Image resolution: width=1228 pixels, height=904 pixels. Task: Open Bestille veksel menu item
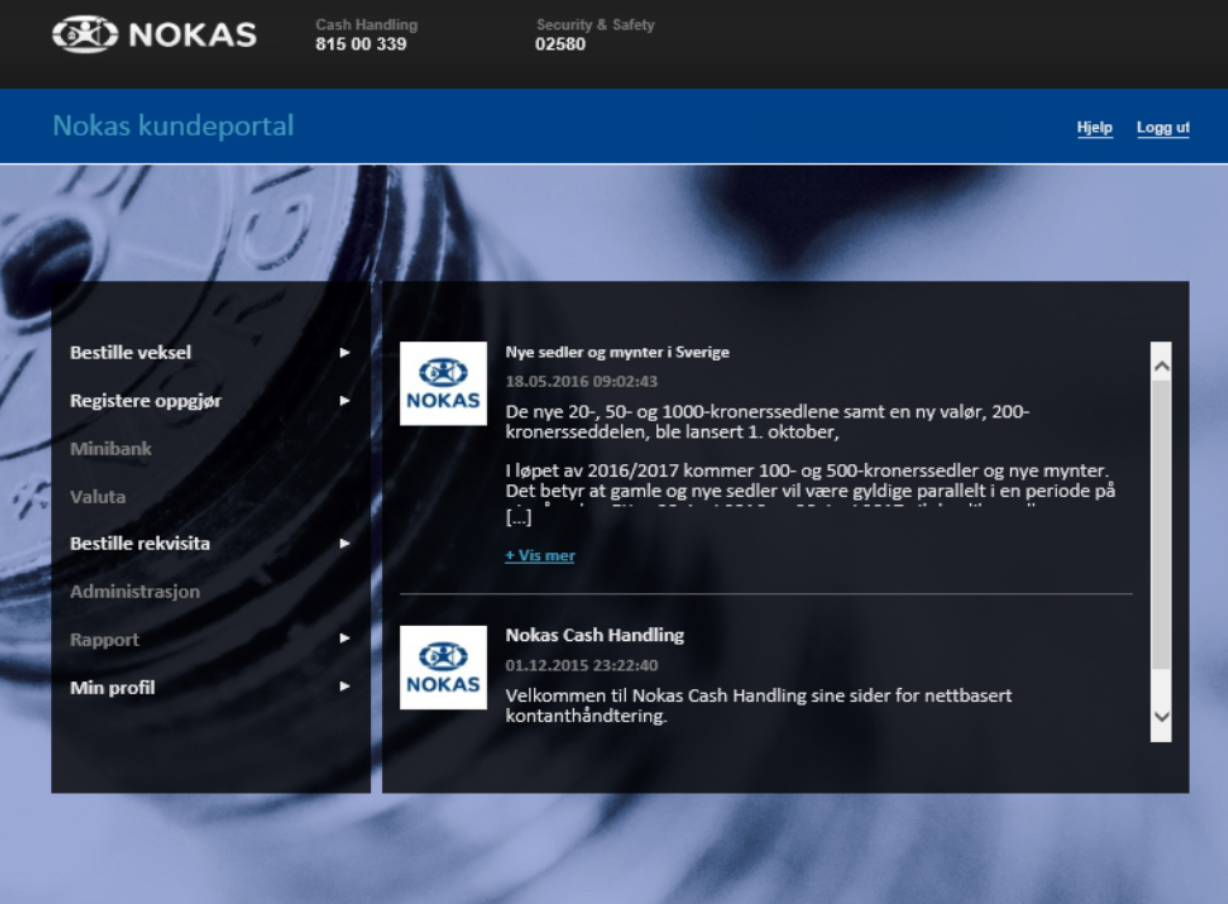(131, 353)
